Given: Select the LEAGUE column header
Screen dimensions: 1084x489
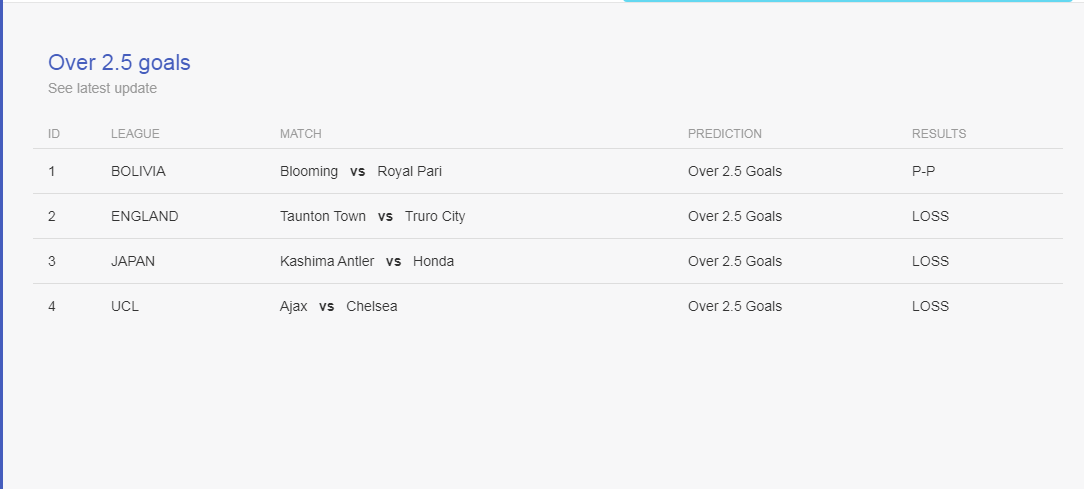Looking at the screenshot, I should (136, 133).
